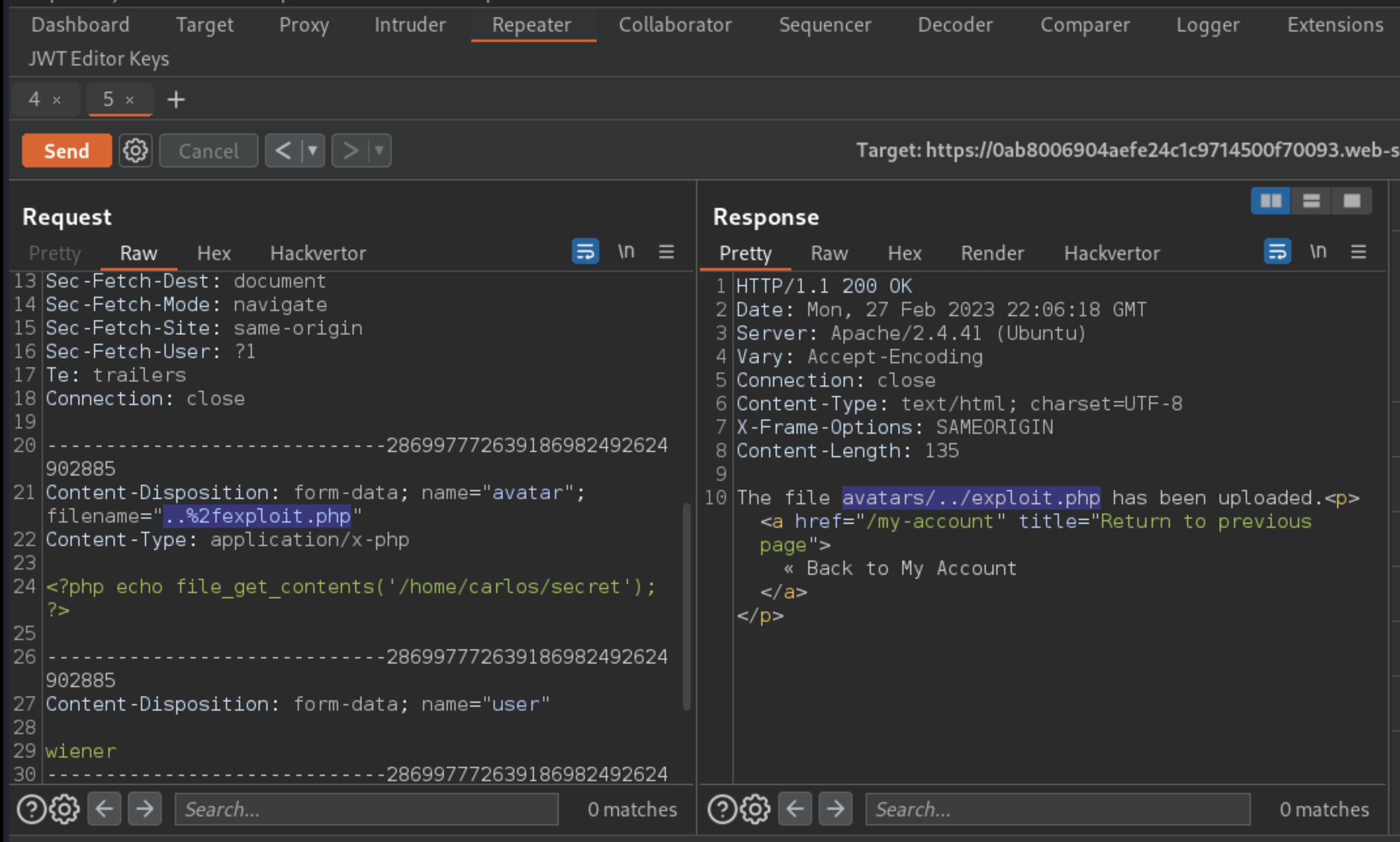Click highlighted avatars/../exploit.php in response
Screen dimensions: 1400x842
click(x=971, y=497)
